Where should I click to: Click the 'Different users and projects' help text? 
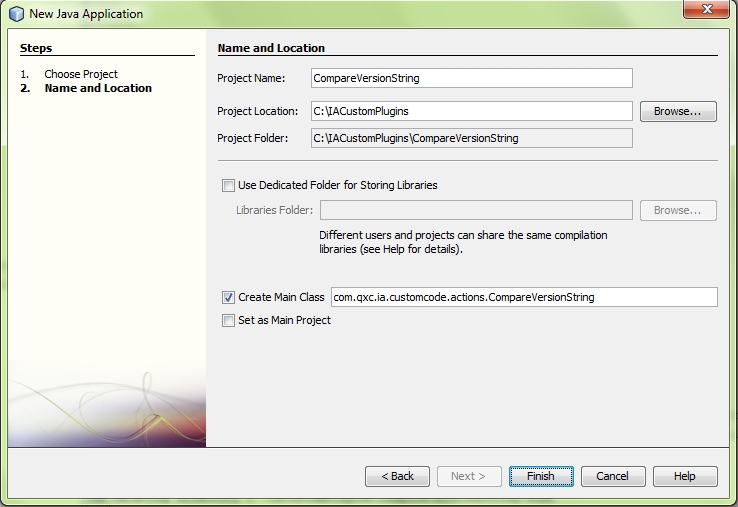pyautogui.click(x=463, y=242)
